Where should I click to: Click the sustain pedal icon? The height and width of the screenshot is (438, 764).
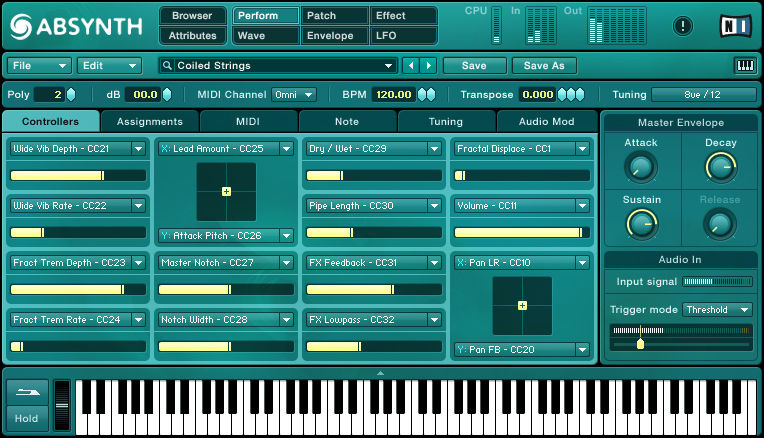pos(27,392)
